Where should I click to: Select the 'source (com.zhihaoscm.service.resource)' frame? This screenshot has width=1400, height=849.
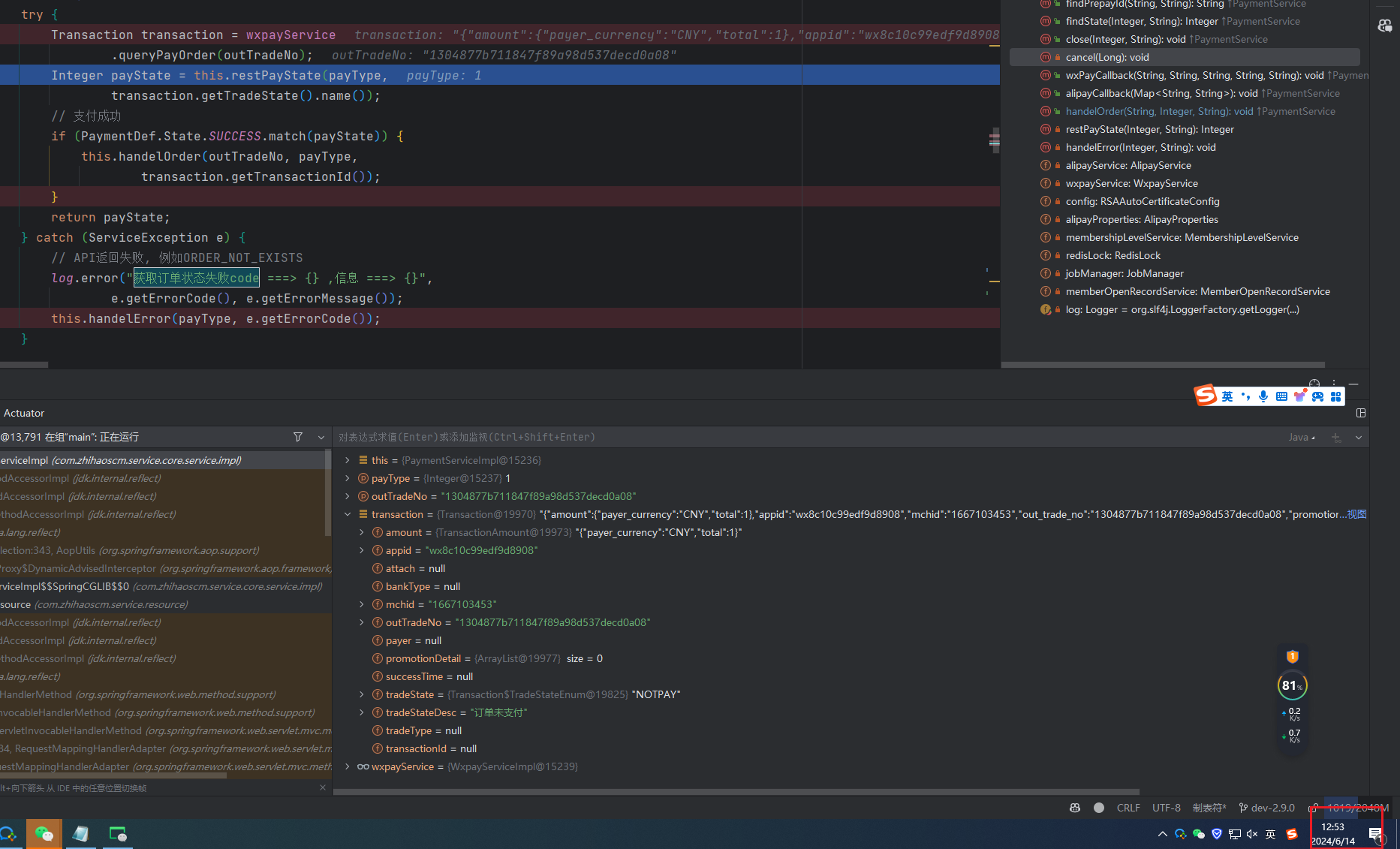(x=162, y=604)
